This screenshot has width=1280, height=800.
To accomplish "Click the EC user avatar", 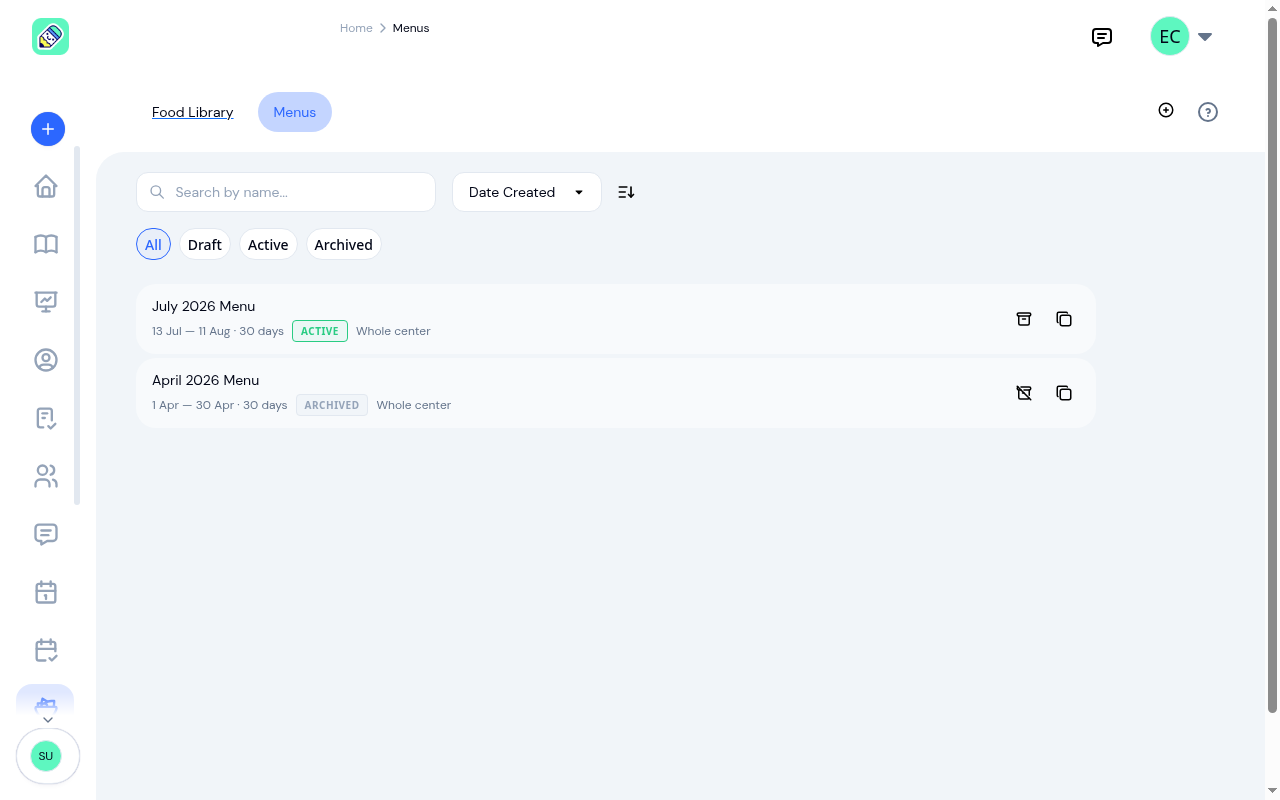I will (x=1170, y=37).
